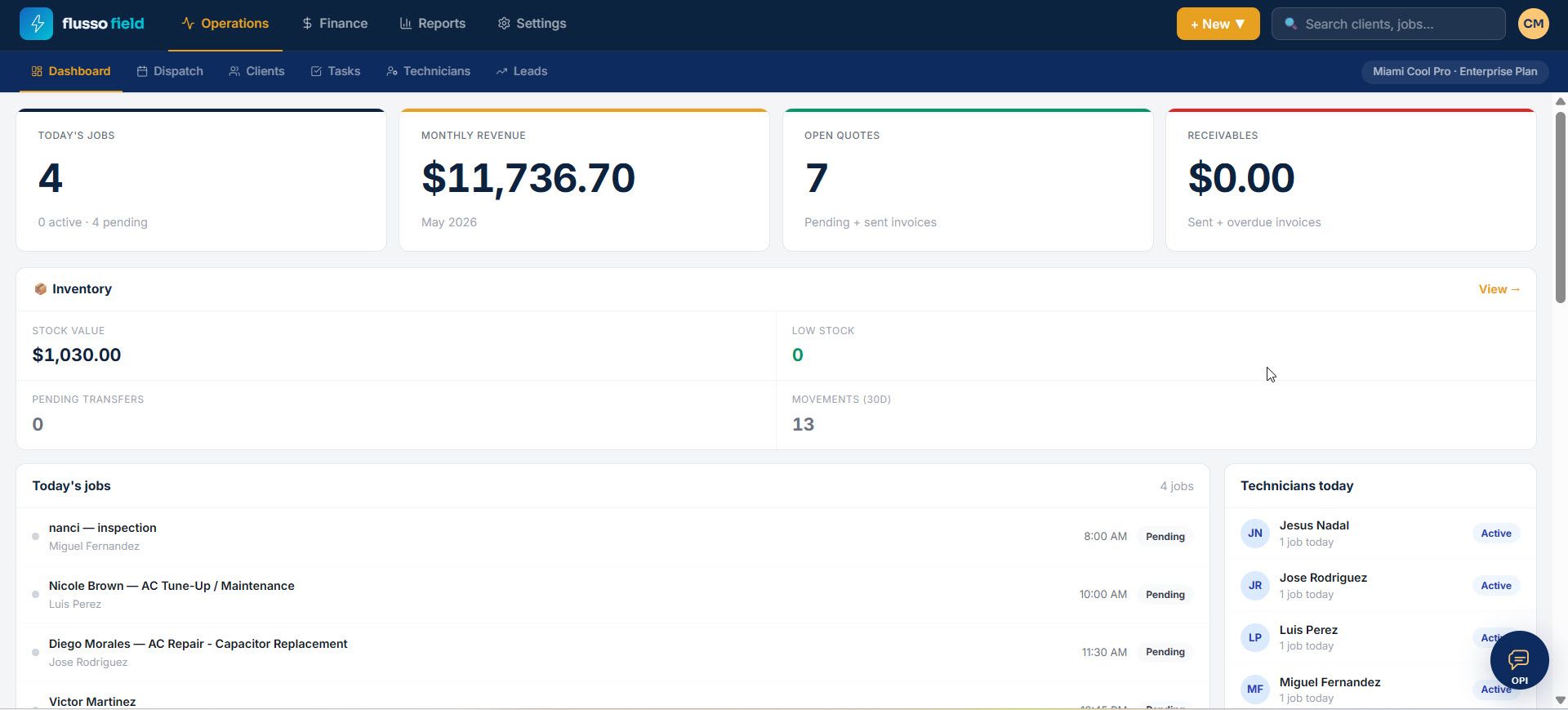Click the Leads trend arrow icon
The image size is (1568, 710).
(x=501, y=71)
